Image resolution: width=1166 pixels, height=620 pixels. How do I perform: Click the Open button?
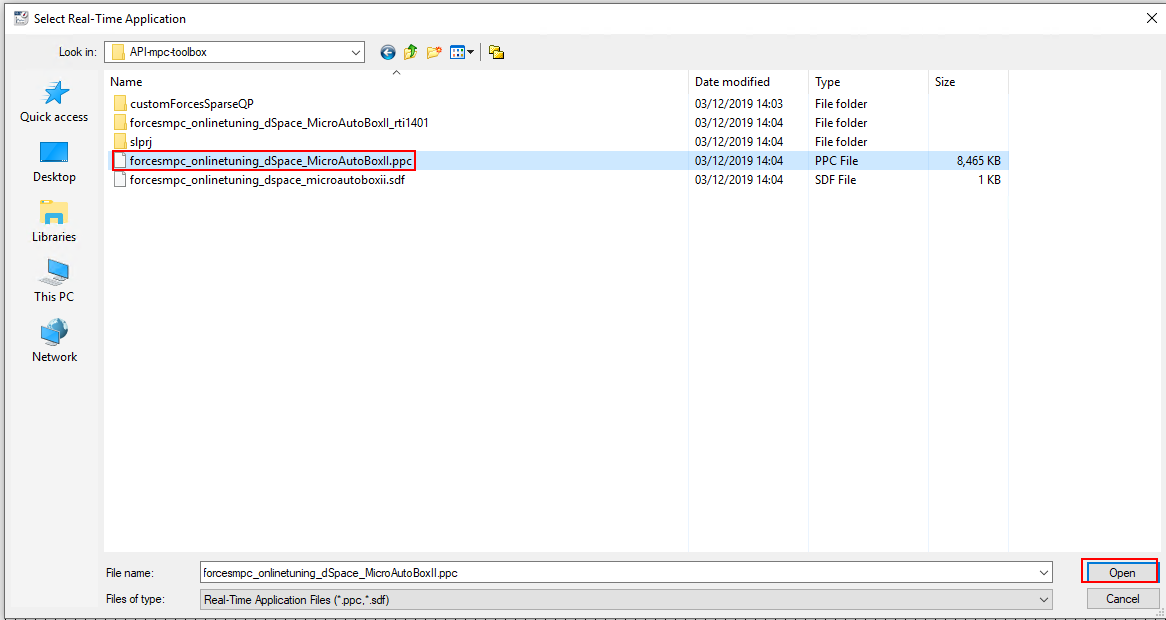click(1121, 573)
